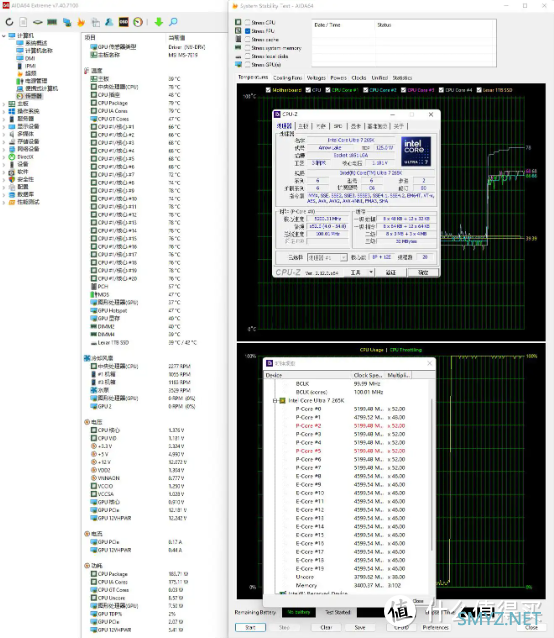This screenshot has height=638, width=554.
Task: Toggle the Motherboard graph checkbox
Action: coord(268,90)
